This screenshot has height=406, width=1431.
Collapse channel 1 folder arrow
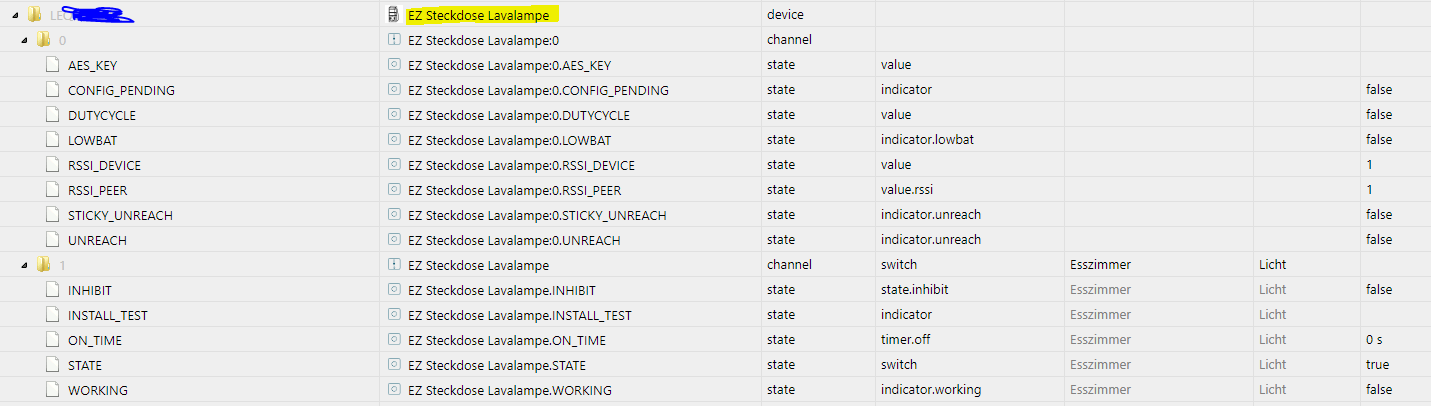pos(25,265)
